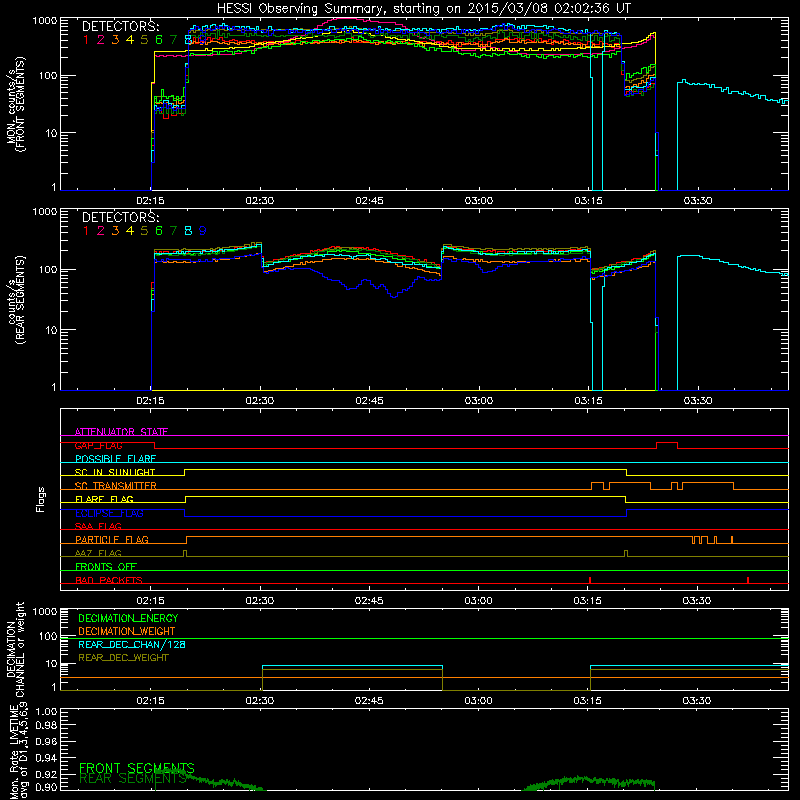Click the FRONT SEGMENTS counts/s axis title
The width and height of the screenshot is (800, 800).
15,104
